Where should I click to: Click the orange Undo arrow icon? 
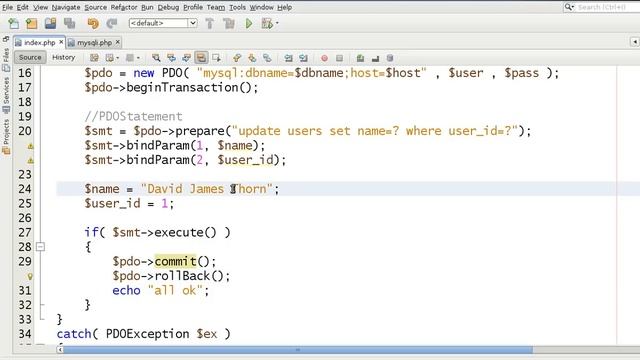click(x=93, y=23)
